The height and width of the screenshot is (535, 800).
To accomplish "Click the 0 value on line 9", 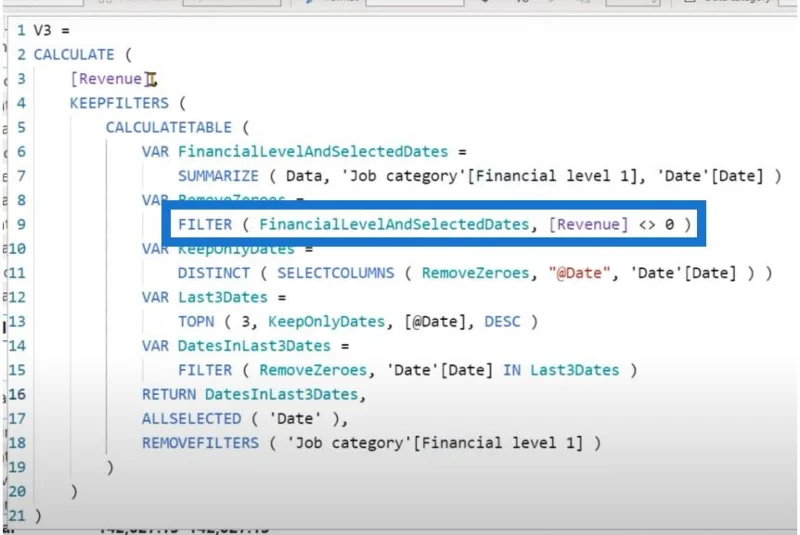I will click(669, 224).
